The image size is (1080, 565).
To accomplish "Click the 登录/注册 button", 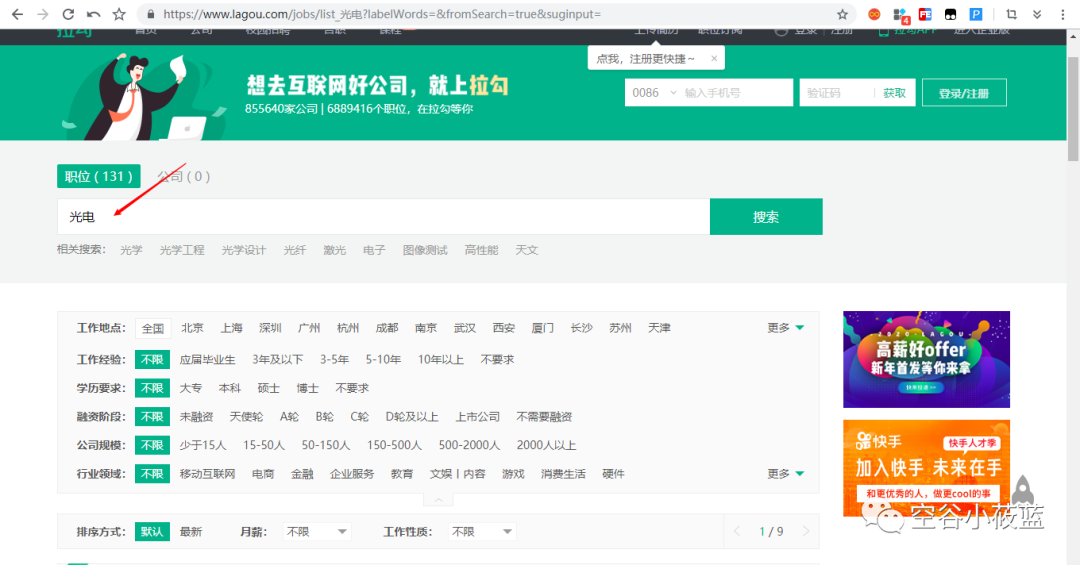I will click(x=964, y=93).
